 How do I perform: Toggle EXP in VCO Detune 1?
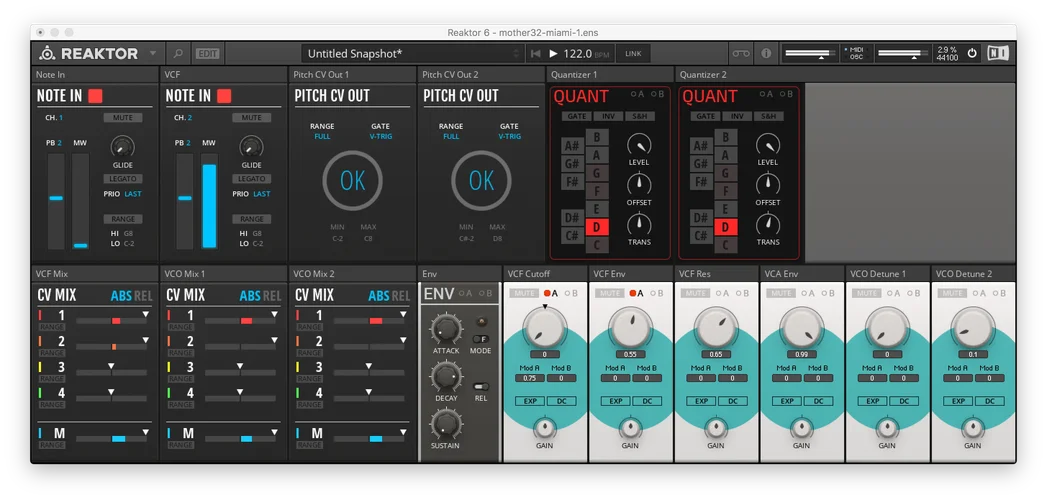tap(872, 401)
